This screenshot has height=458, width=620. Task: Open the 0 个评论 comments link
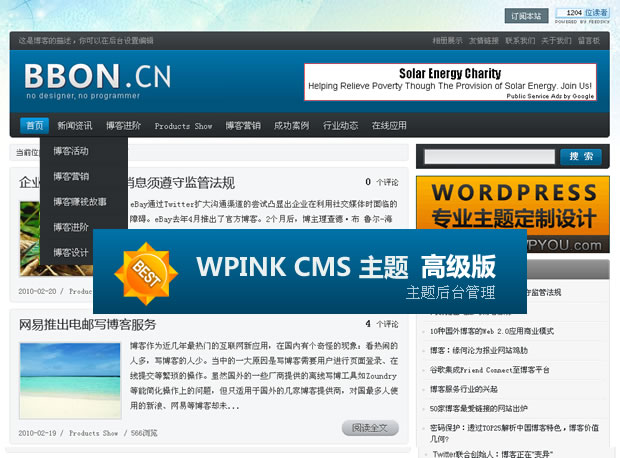coord(382,182)
